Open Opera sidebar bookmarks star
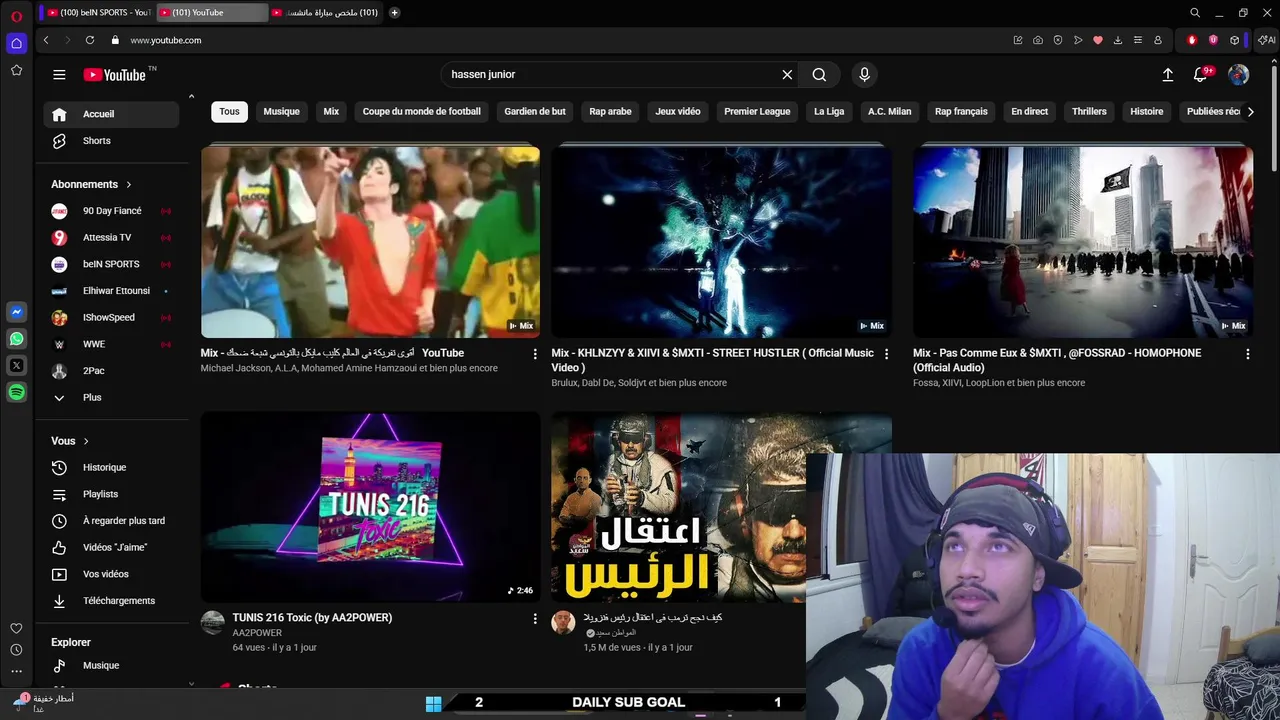Viewport: 1280px width, 720px height. point(16,70)
